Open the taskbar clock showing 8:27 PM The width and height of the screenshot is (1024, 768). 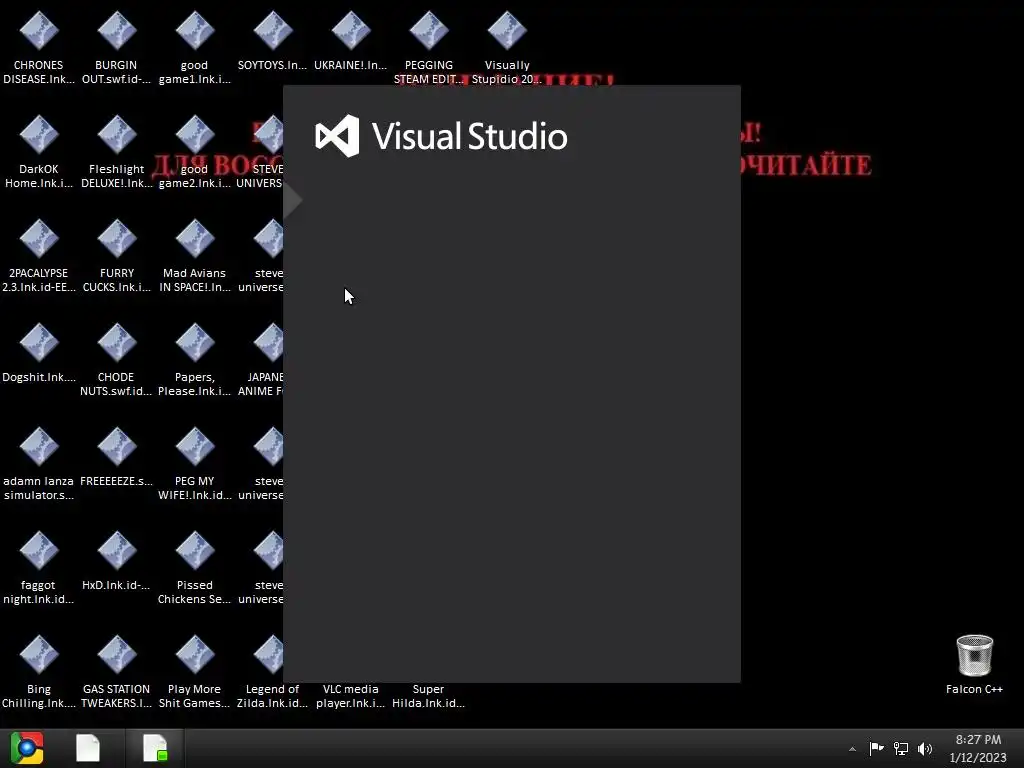pyautogui.click(x=978, y=748)
